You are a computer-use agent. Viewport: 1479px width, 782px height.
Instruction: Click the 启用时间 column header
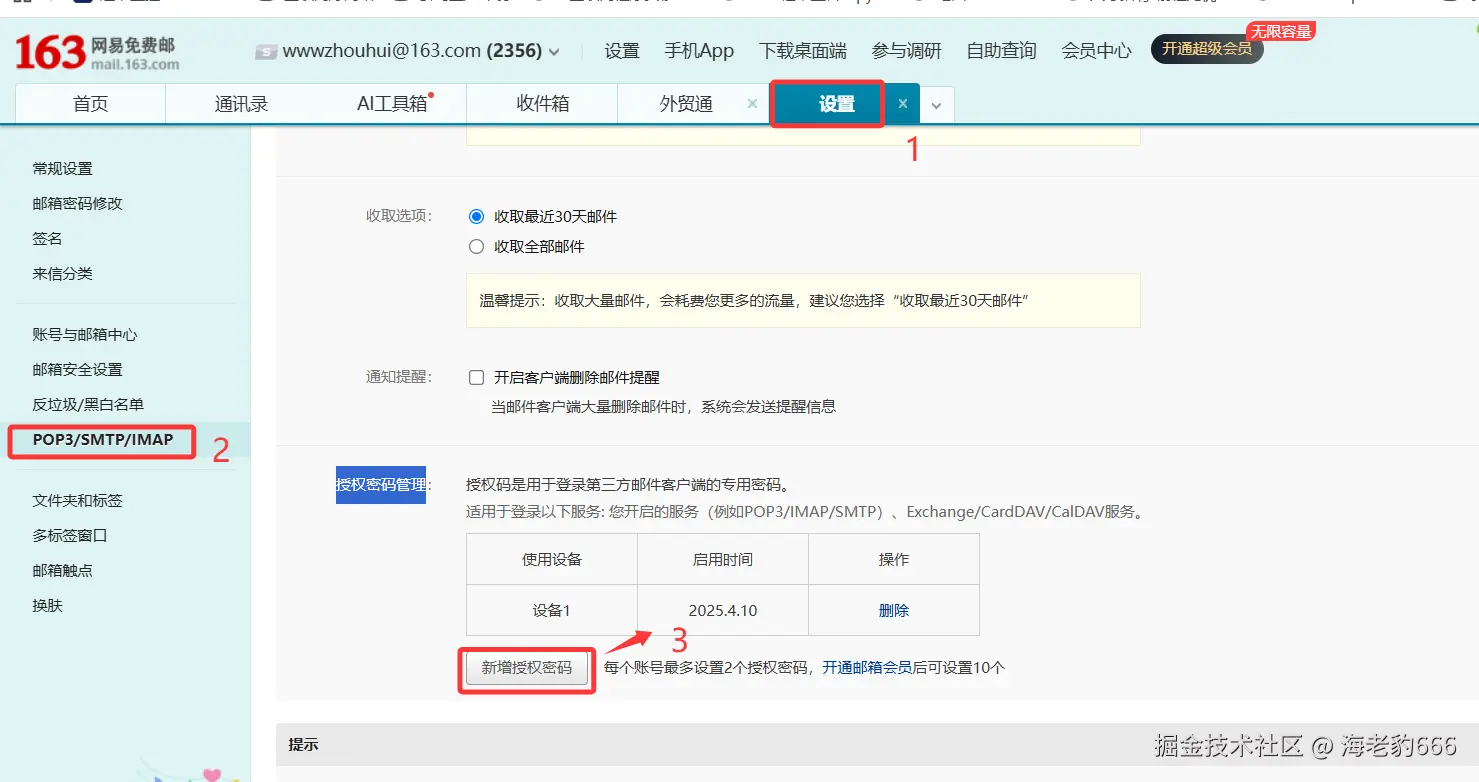[x=723, y=559]
